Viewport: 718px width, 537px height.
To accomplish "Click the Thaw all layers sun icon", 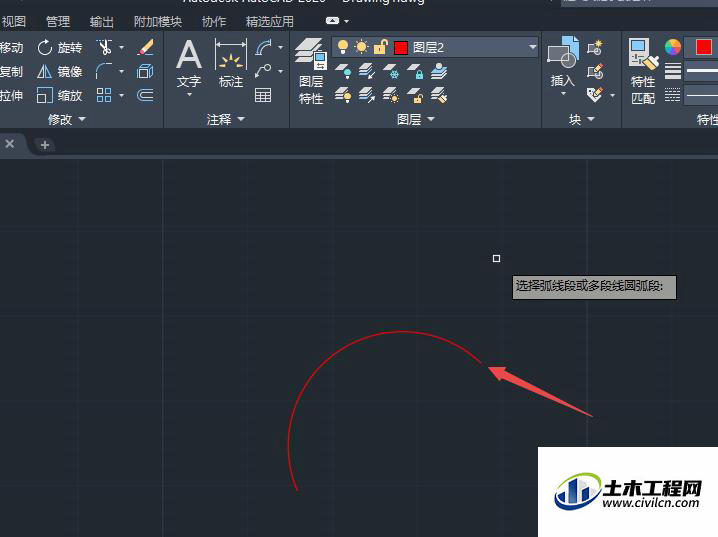I will (x=391, y=95).
